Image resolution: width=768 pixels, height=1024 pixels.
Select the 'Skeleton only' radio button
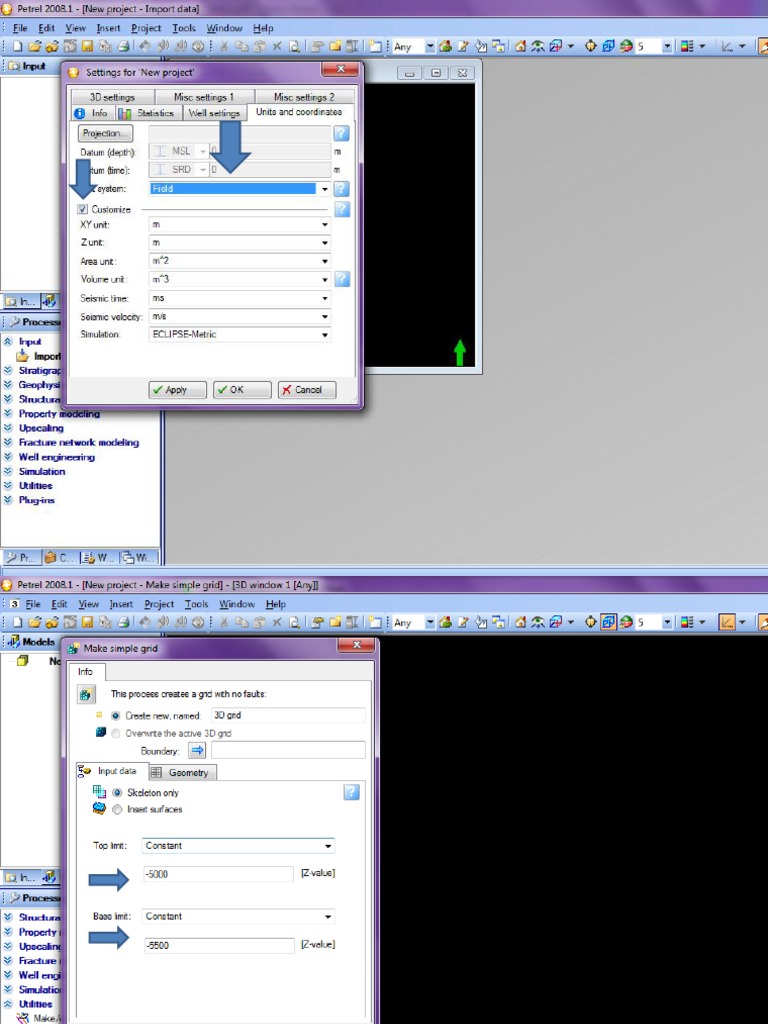tap(117, 792)
